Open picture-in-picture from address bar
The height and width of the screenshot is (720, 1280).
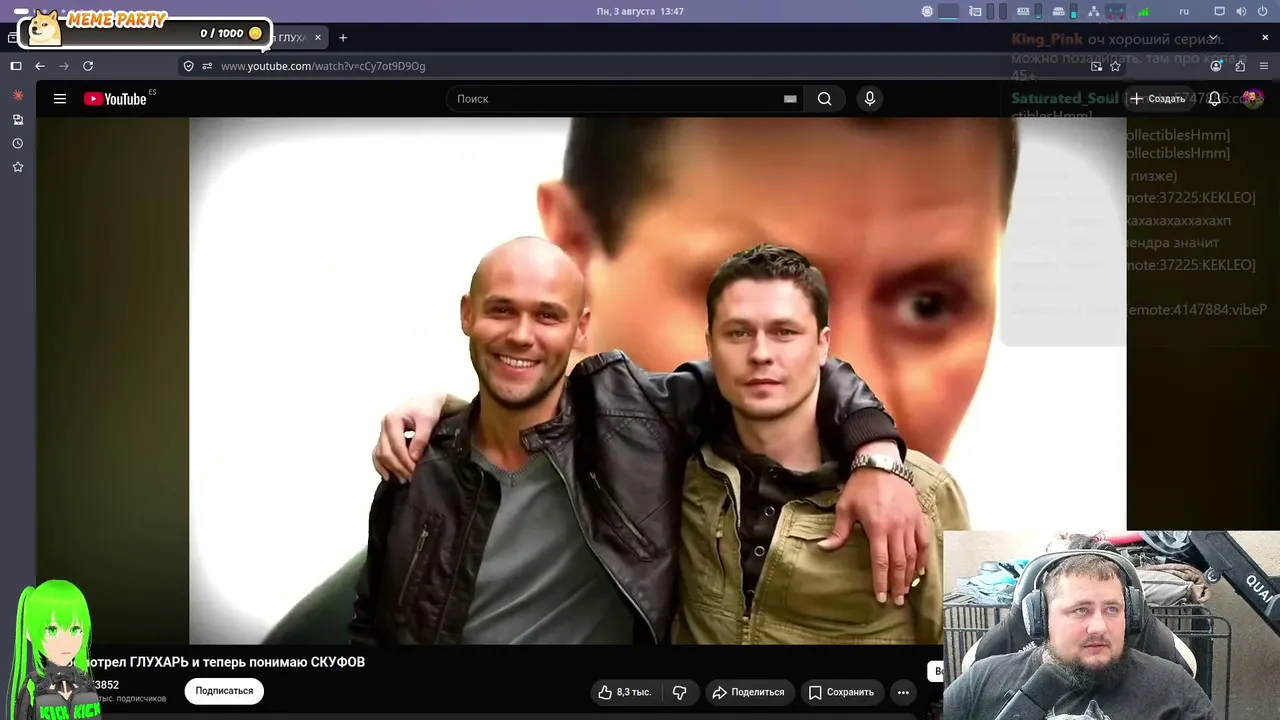click(1097, 66)
